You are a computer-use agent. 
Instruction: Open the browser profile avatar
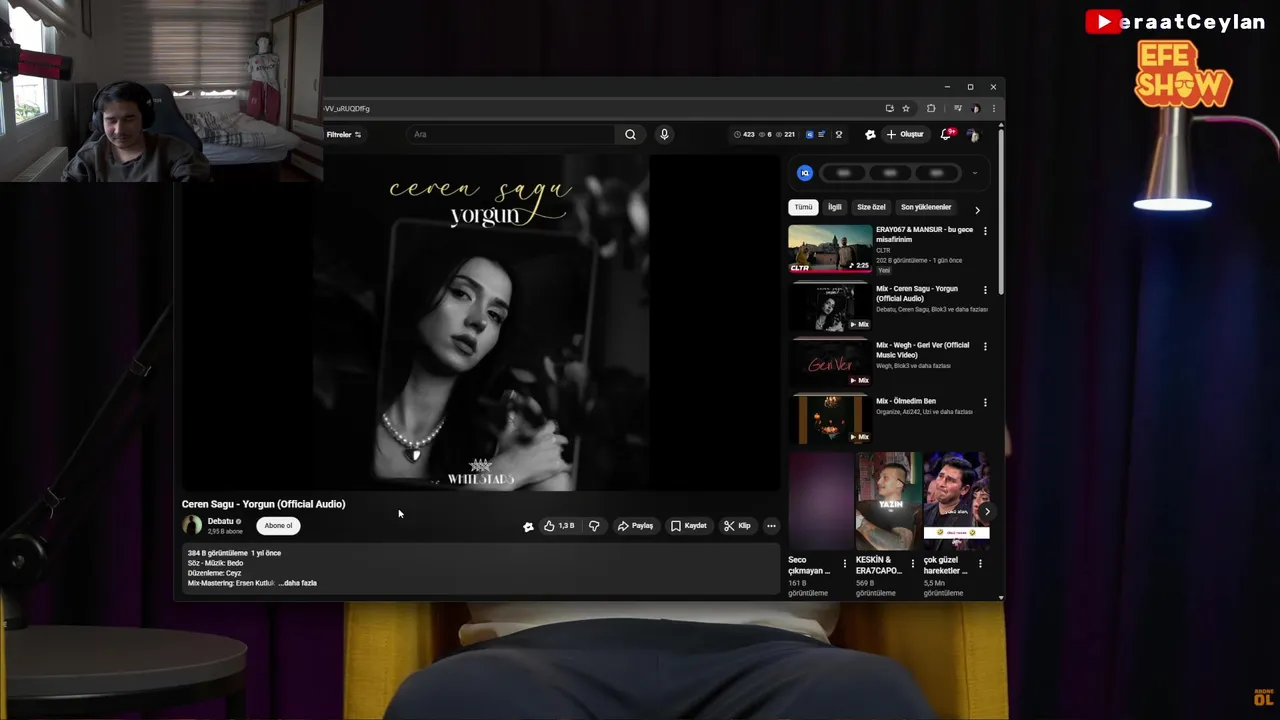click(x=976, y=108)
